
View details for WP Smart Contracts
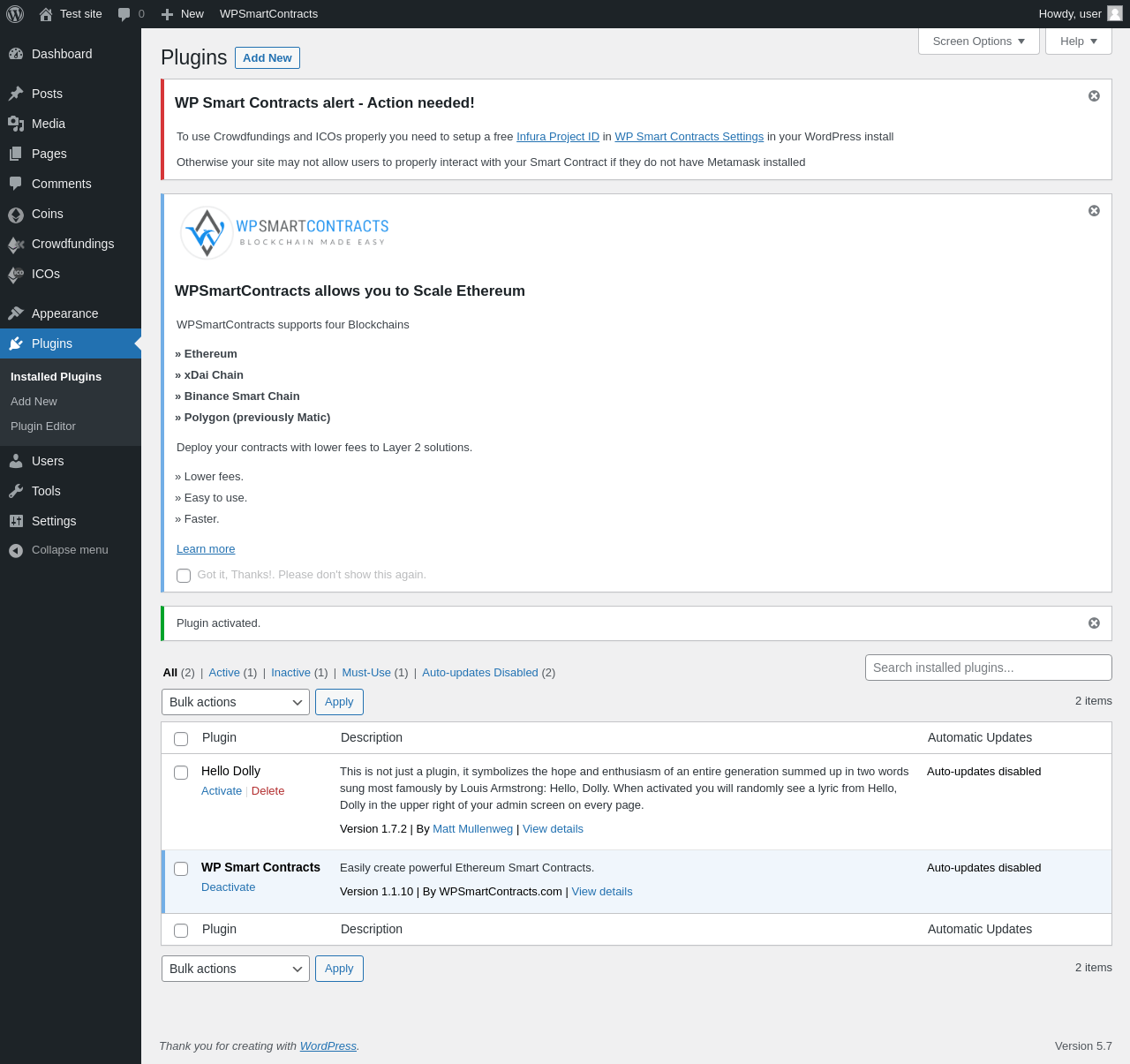(602, 891)
